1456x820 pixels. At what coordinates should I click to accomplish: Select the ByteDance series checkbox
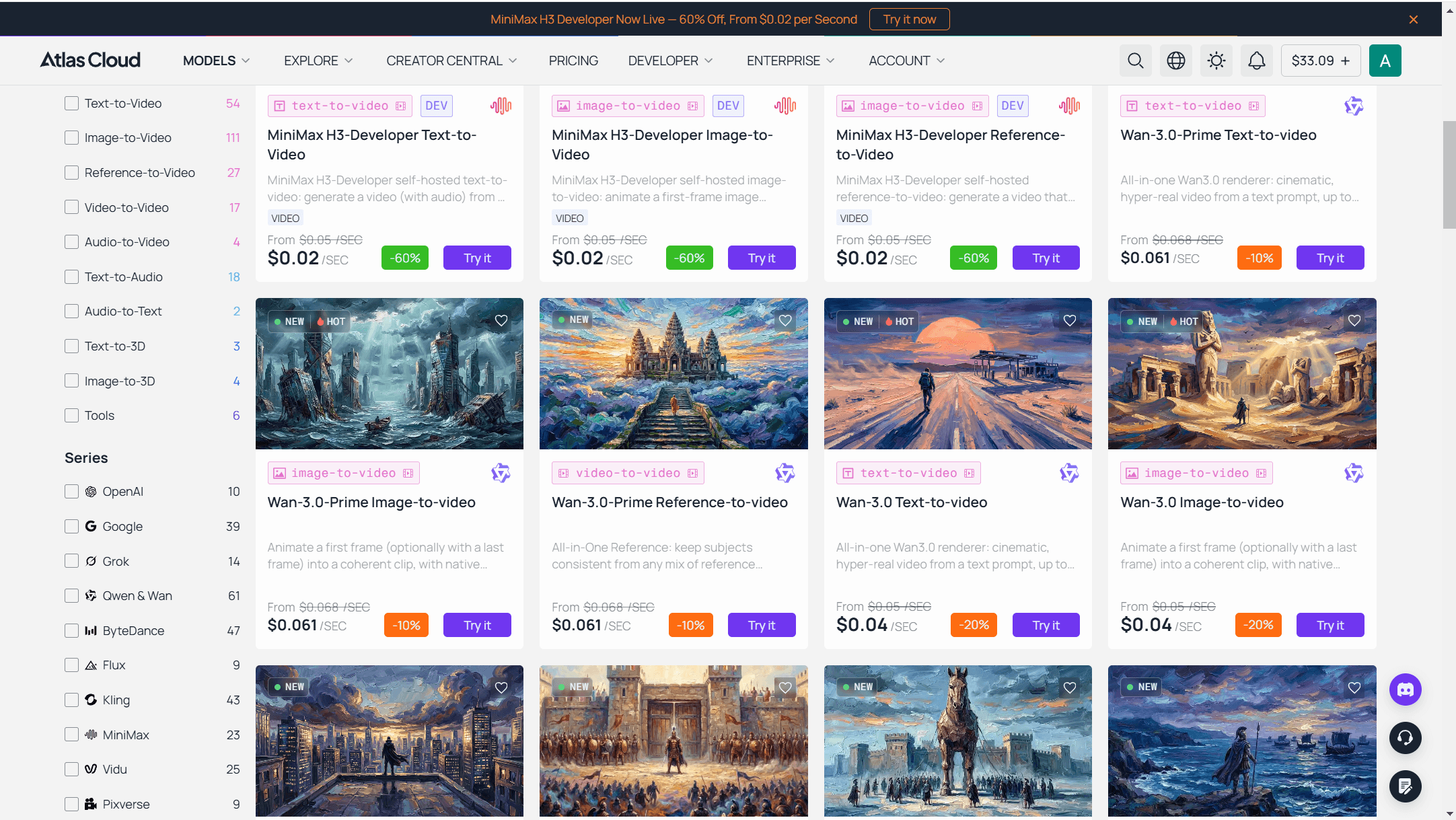tap(71, 630)
